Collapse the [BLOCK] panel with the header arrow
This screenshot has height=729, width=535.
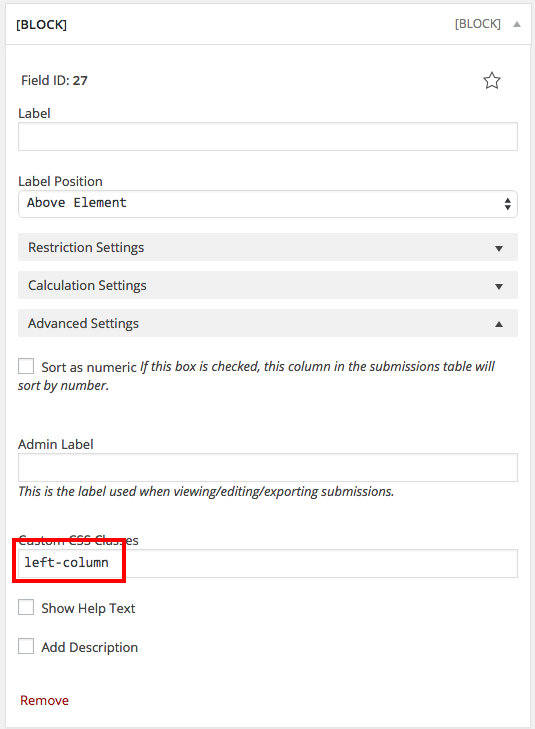coord(516,24)
